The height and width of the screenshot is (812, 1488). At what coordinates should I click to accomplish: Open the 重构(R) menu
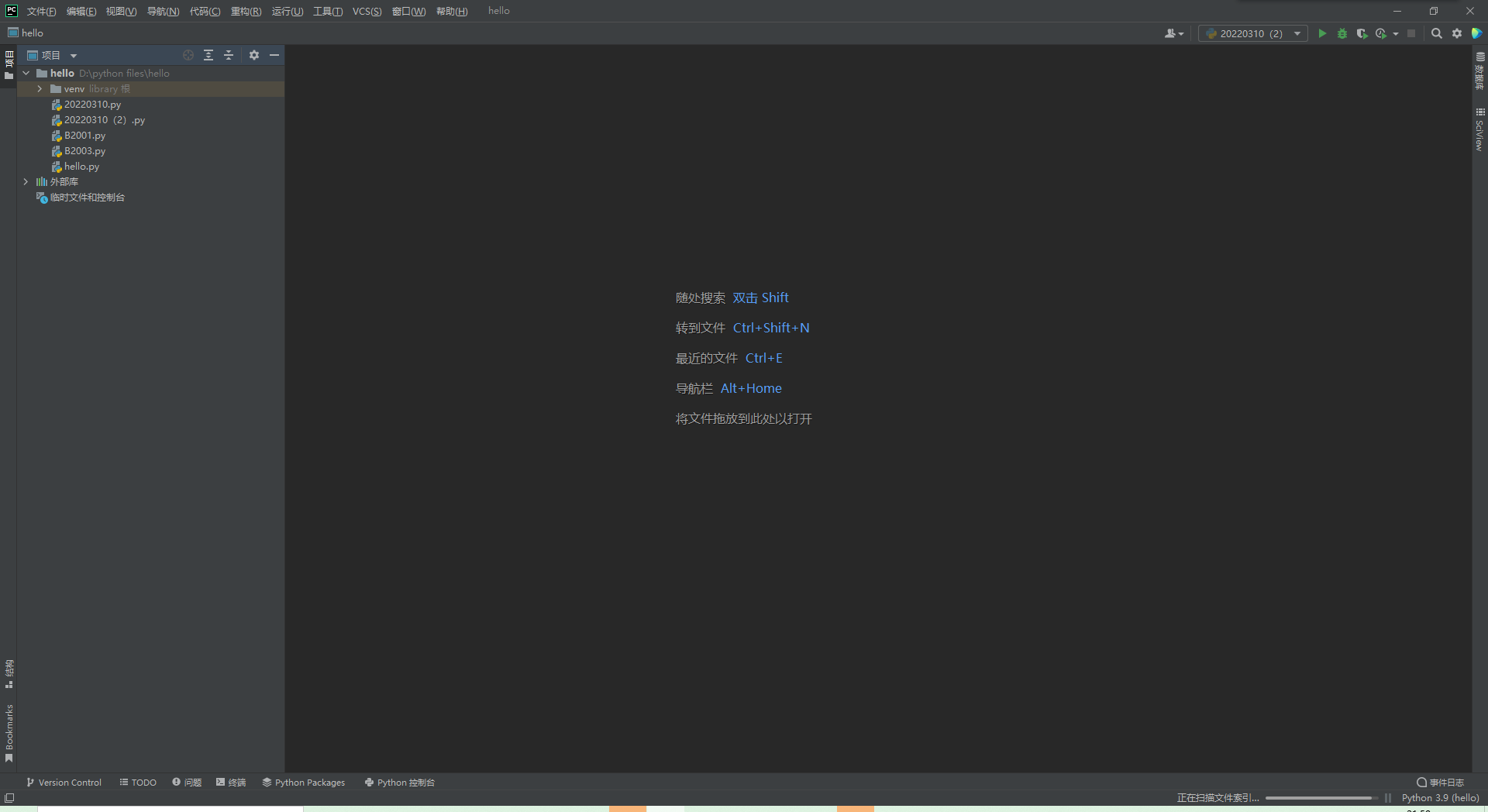[x=246, y=11]
